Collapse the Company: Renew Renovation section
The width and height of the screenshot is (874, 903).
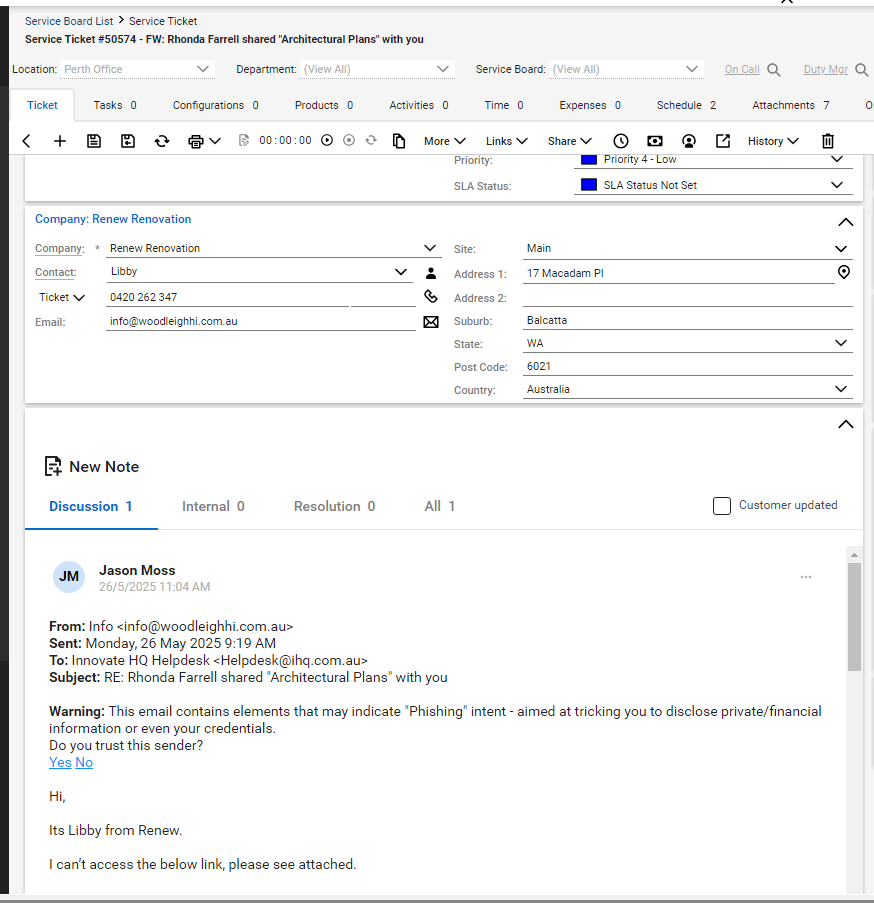pos(845,222)
